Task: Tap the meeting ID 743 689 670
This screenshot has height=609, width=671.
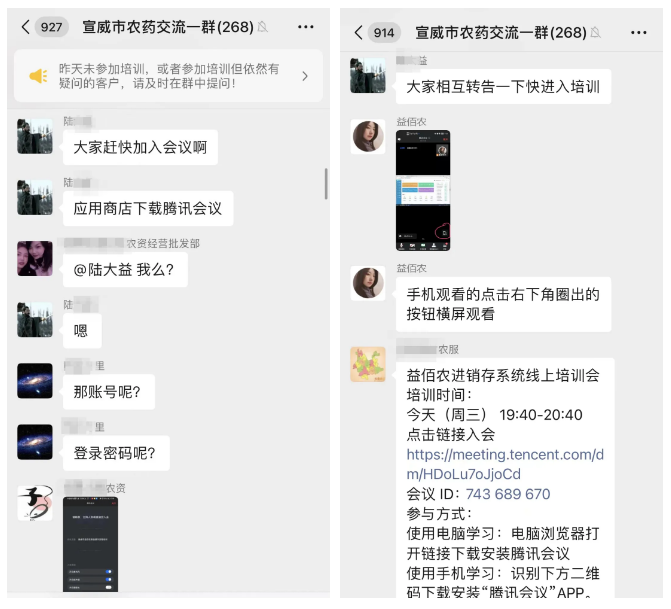Action: (508, 494)
